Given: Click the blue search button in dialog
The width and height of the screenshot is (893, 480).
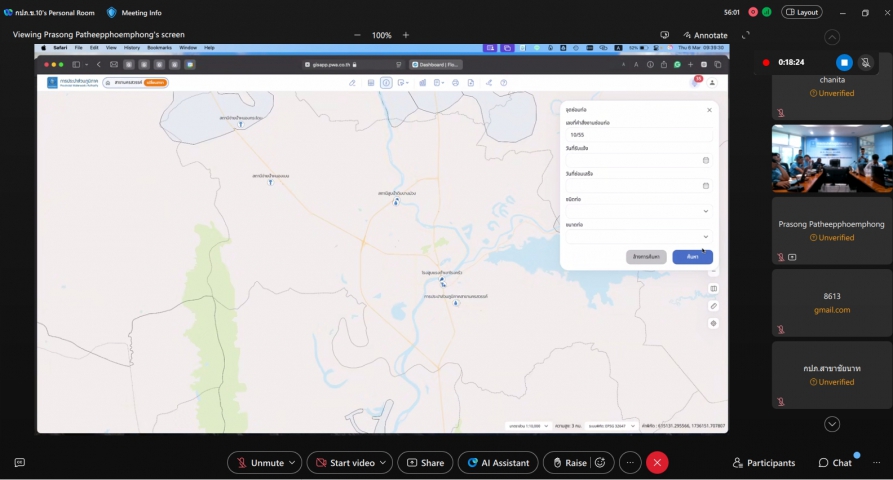Looking at the screenshot, I should [x=693, y=257].
